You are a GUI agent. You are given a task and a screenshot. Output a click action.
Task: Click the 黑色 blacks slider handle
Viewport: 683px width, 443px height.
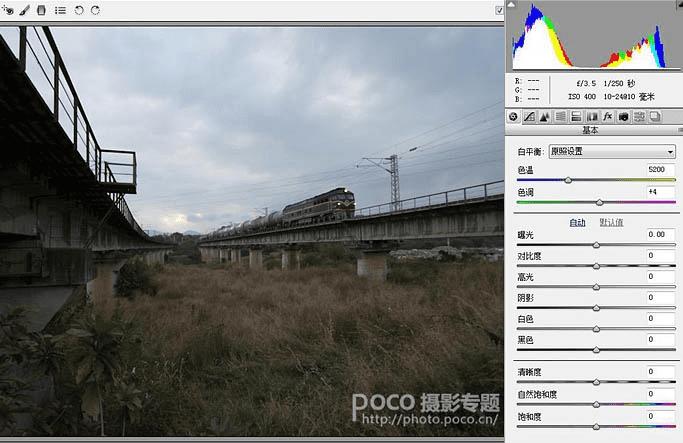tap(596, 350)
